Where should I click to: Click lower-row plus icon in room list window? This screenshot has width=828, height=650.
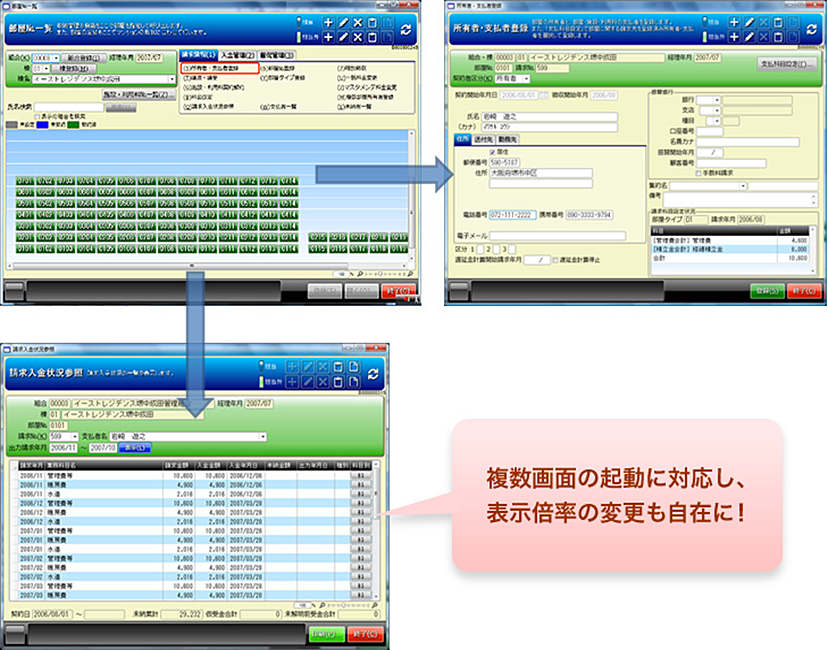point(328,37)
